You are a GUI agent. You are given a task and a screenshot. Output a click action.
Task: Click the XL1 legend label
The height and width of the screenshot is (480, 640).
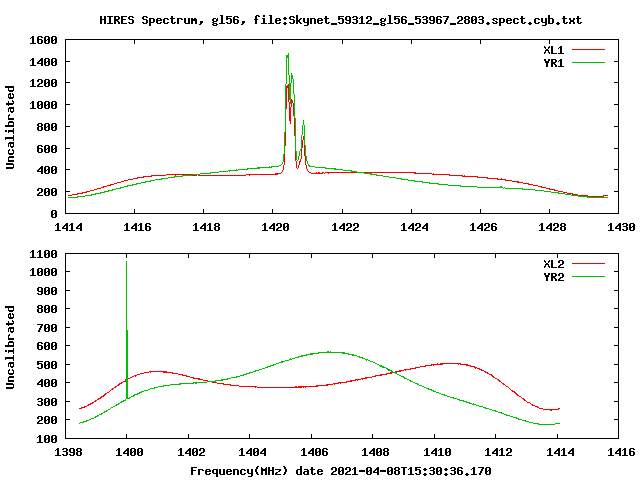553,50
